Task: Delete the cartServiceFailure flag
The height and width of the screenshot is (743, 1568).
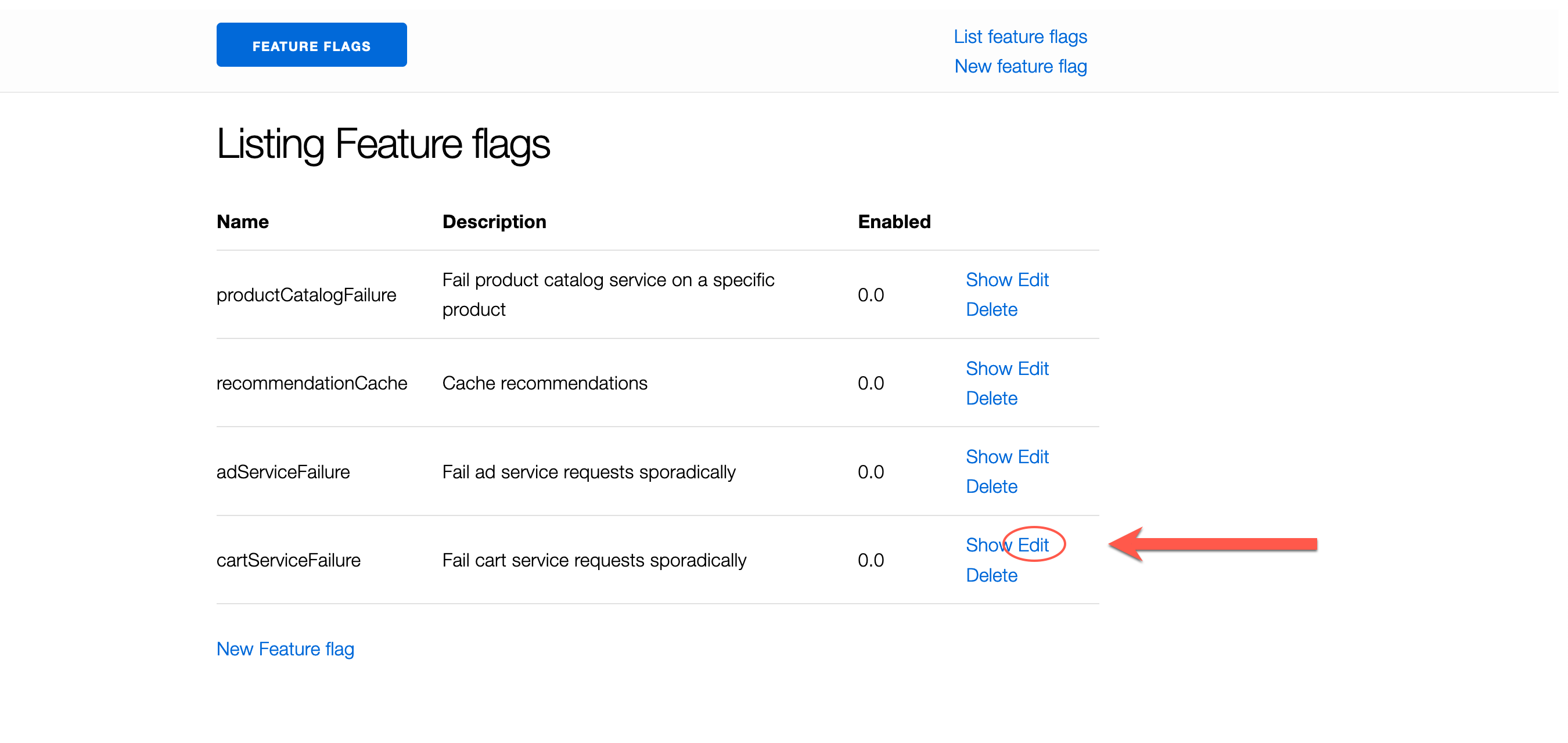Action: coord(991,576)
